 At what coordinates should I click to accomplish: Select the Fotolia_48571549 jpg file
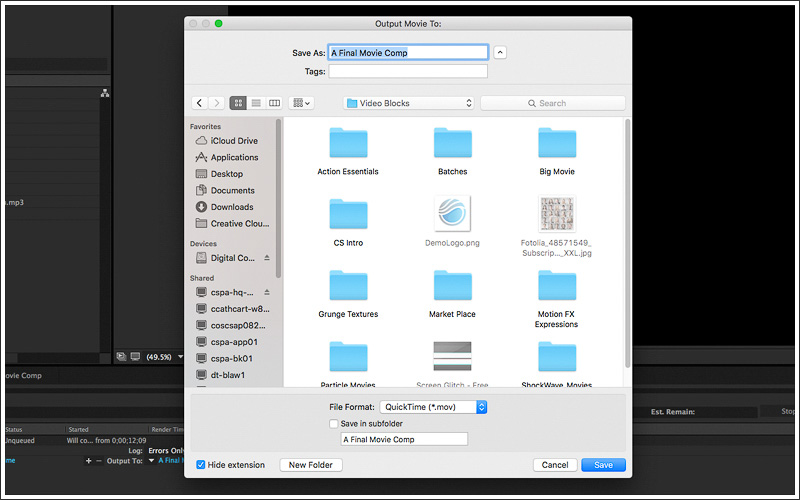coord(557,214)
